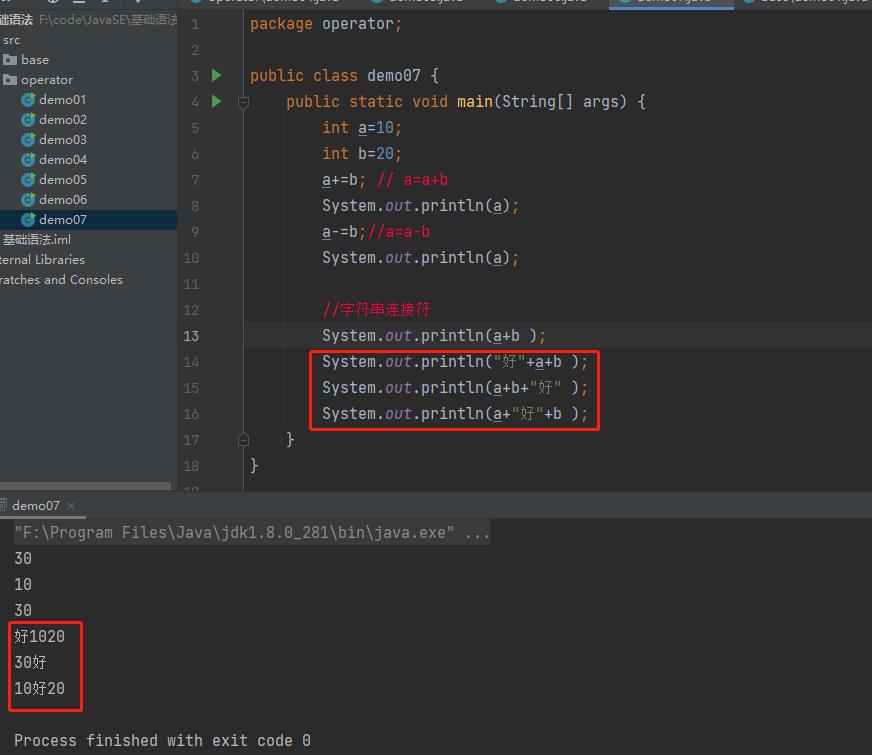
Task: Collapse main method using fold marker on line 4
Action: [243, 102]
